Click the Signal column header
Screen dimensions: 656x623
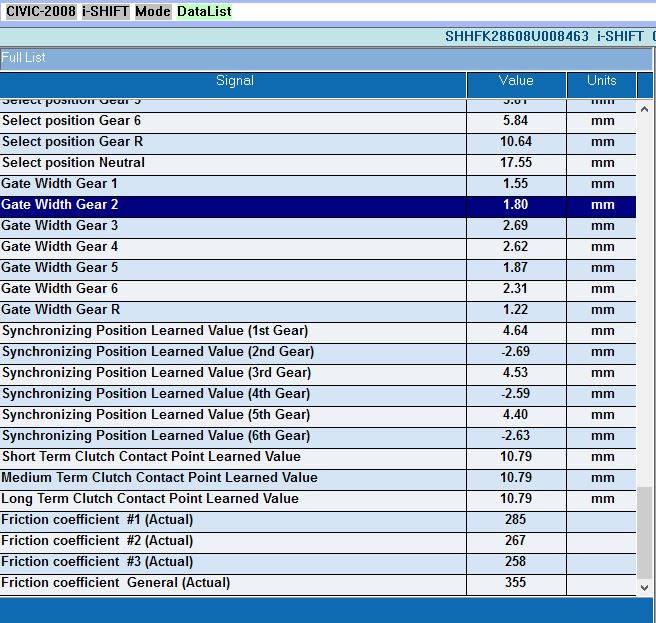(233, 85)
